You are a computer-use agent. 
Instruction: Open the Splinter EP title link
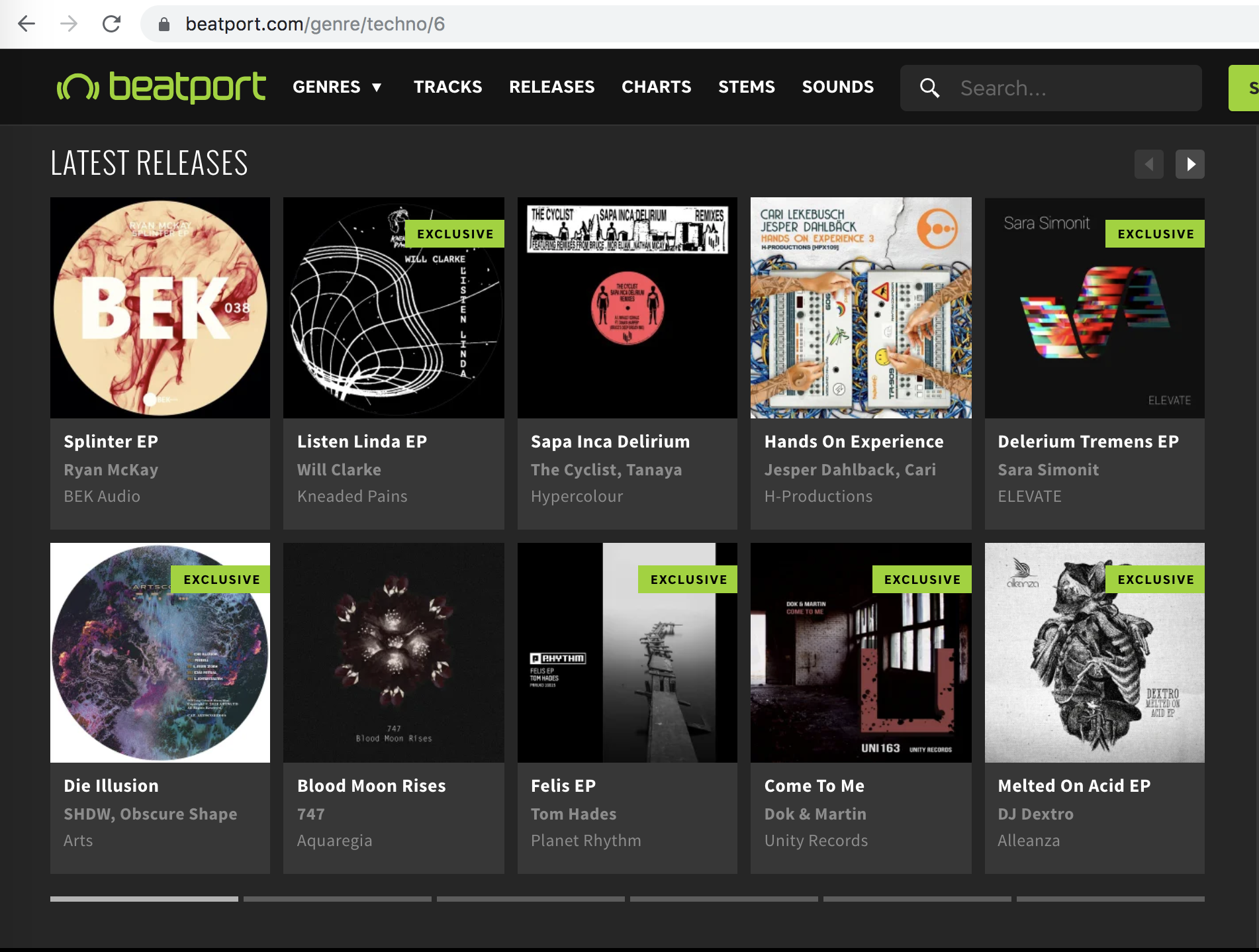click(x=111, y=442)
